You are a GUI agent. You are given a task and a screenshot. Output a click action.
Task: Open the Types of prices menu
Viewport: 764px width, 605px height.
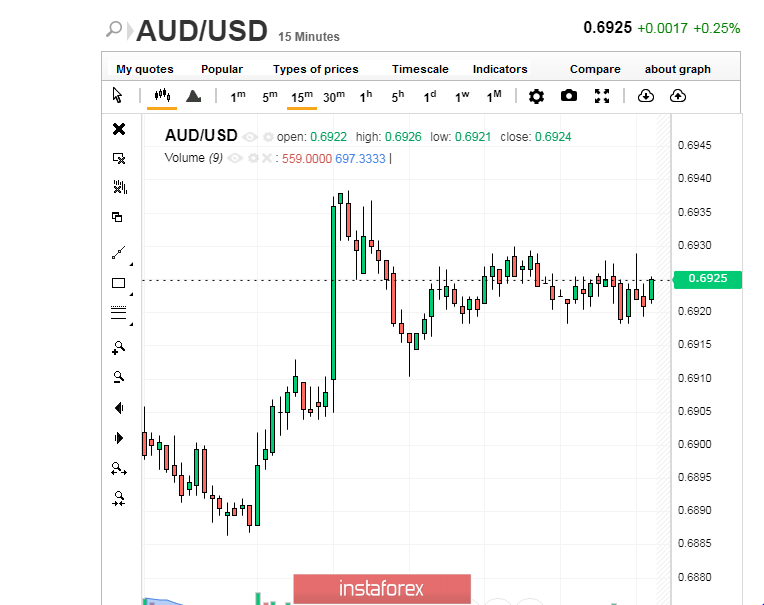tap(315, 69)
